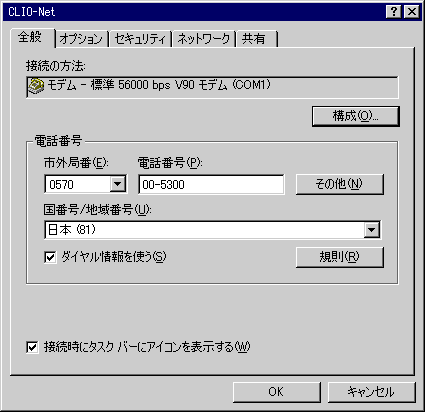Click the 電話番号 field showing 00-5300
This screenshot has width=425, height=412.
tap(211, 184)
